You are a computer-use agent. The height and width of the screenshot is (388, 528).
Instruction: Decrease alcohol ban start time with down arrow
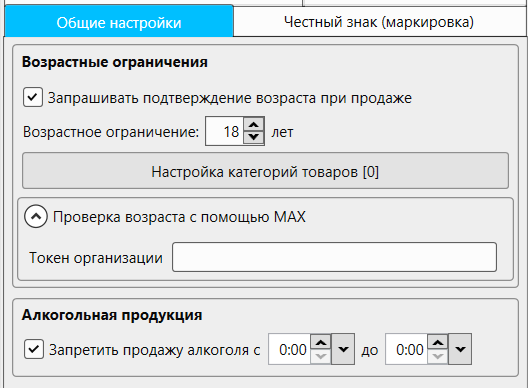point(321,356)
